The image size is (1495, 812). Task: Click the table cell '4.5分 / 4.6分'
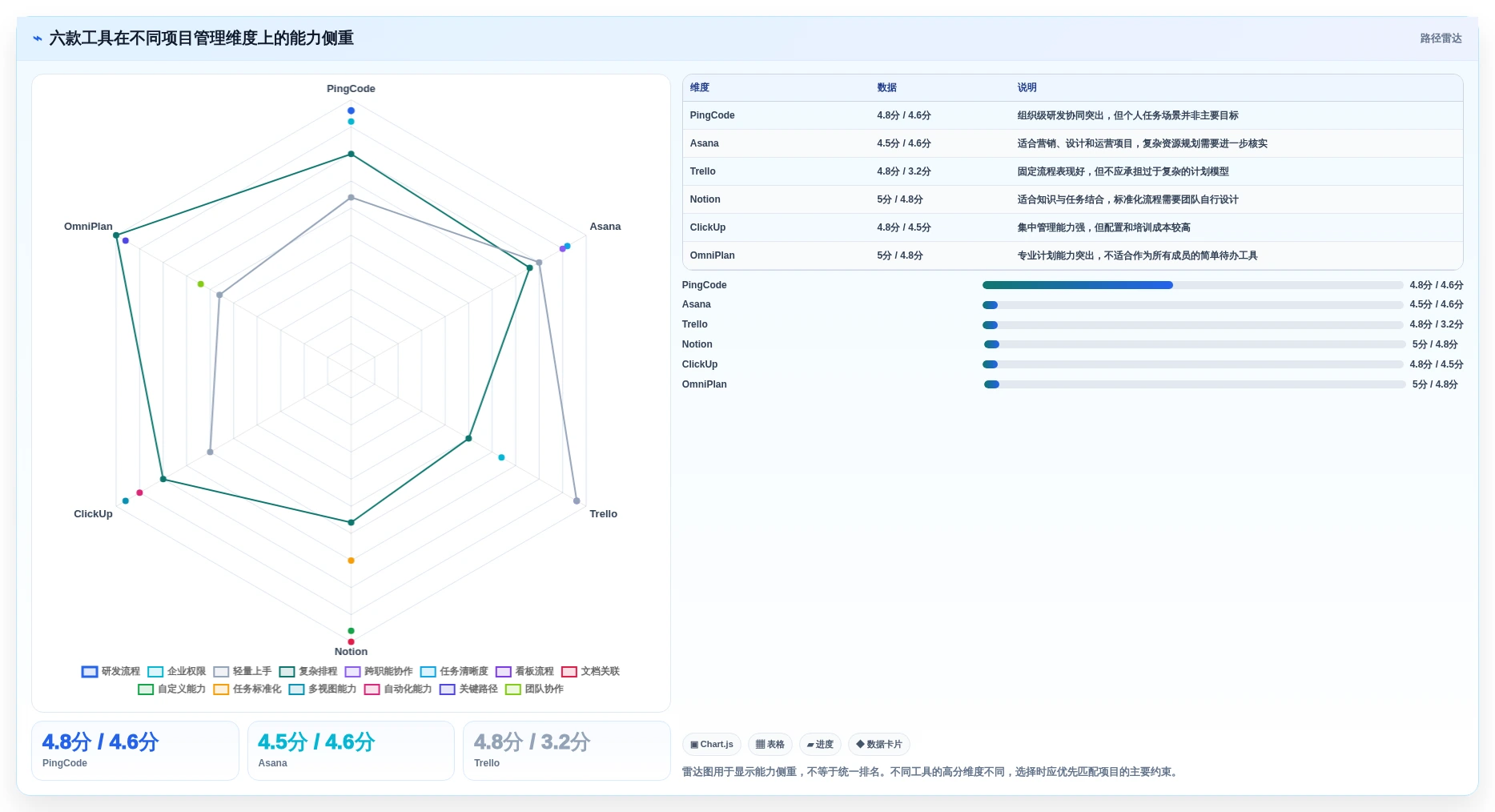(903, 143)
